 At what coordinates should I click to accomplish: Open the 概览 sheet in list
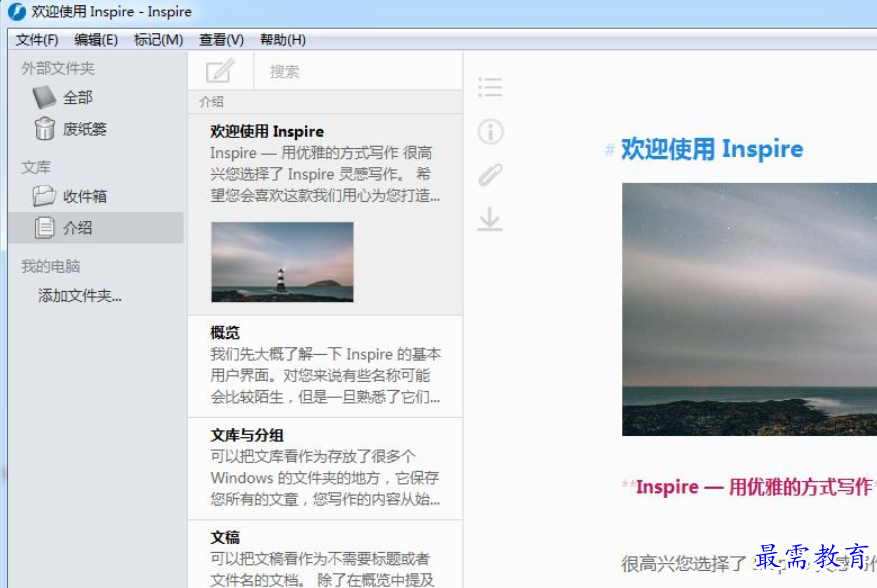326,366
